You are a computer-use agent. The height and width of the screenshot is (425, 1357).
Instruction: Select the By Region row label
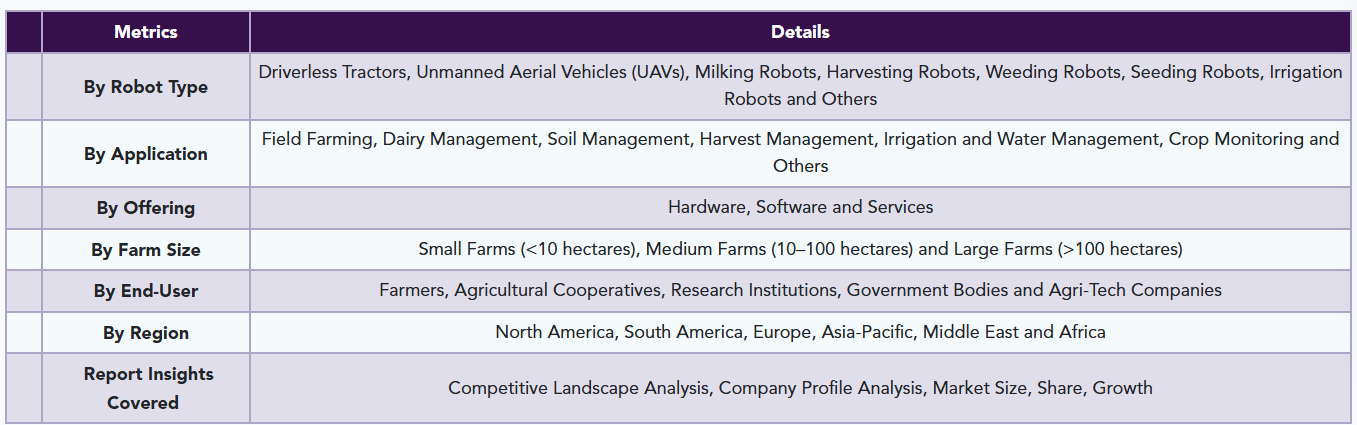[146, 333]
